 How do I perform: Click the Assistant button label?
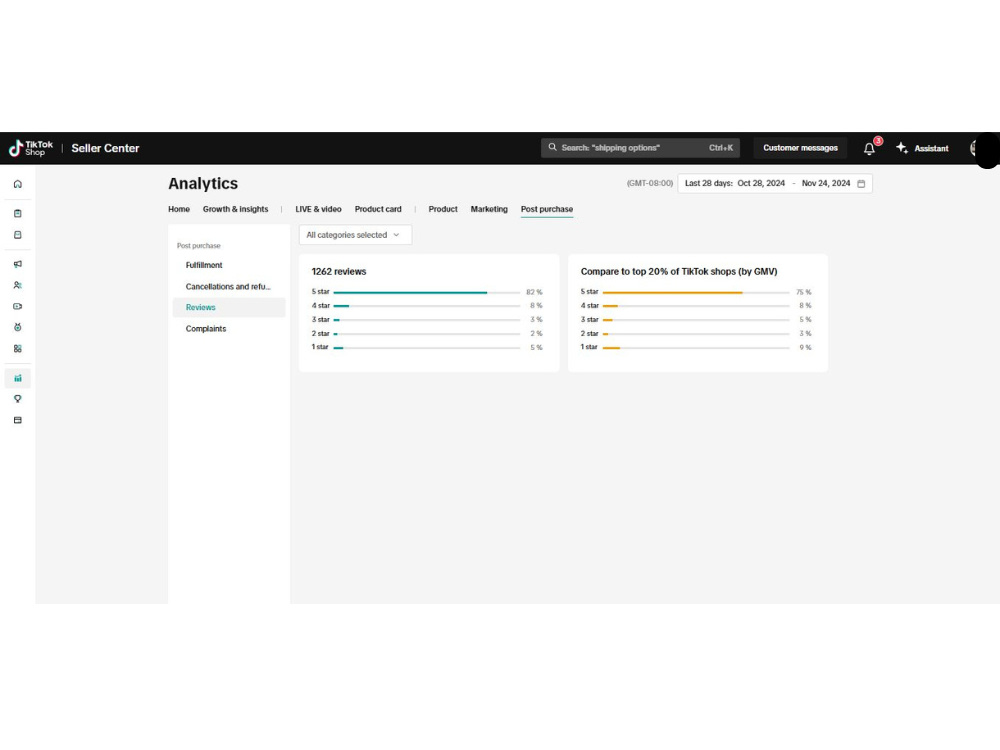[931, 149]
